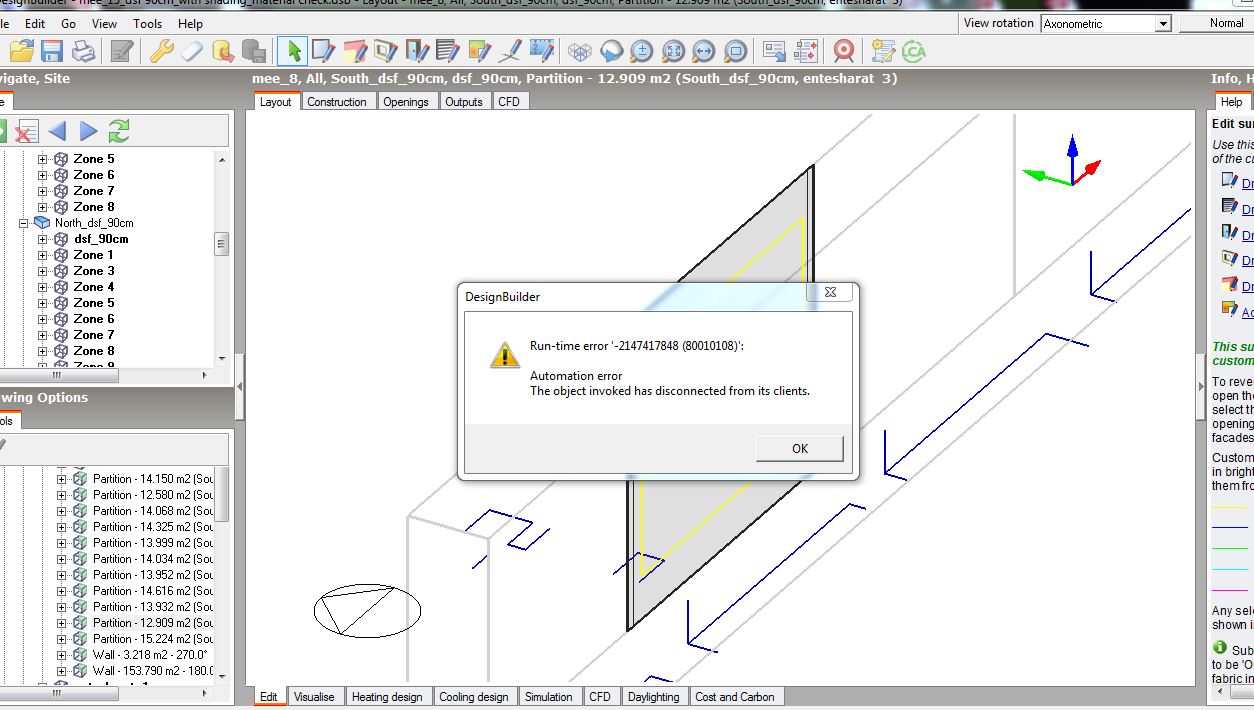Expand the dsf_90cm zone under North_dsf_90cm
Screen dimensions: 1254x710
pyautogui.click(x=42, y=239)
